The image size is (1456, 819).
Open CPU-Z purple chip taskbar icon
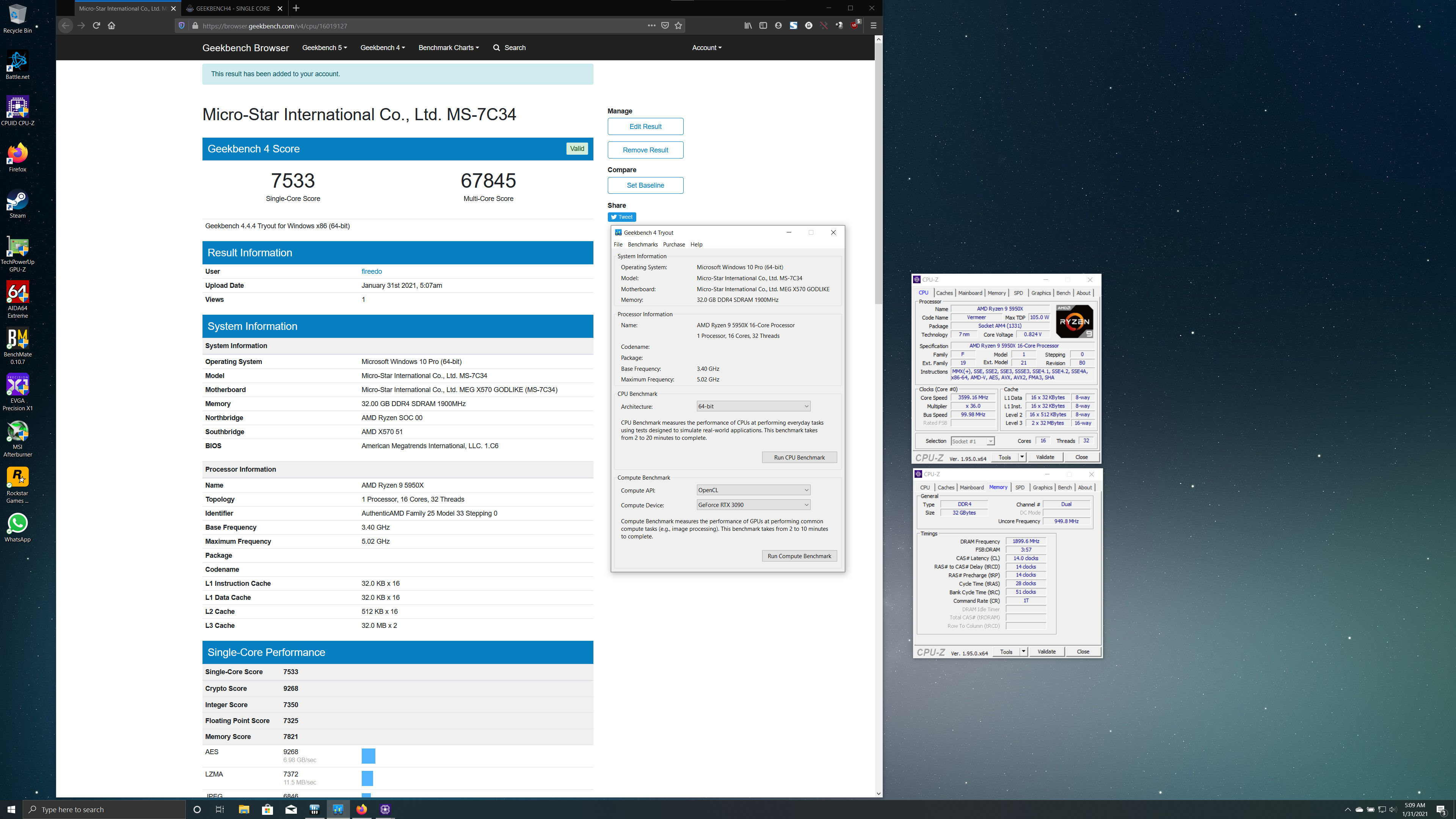click(386, 810)
